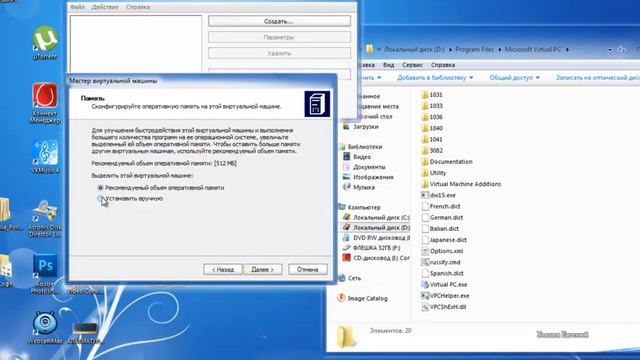Select the folder icon of 1036
The width and height of the screenshot is (640, 360).
click(425, 117)
